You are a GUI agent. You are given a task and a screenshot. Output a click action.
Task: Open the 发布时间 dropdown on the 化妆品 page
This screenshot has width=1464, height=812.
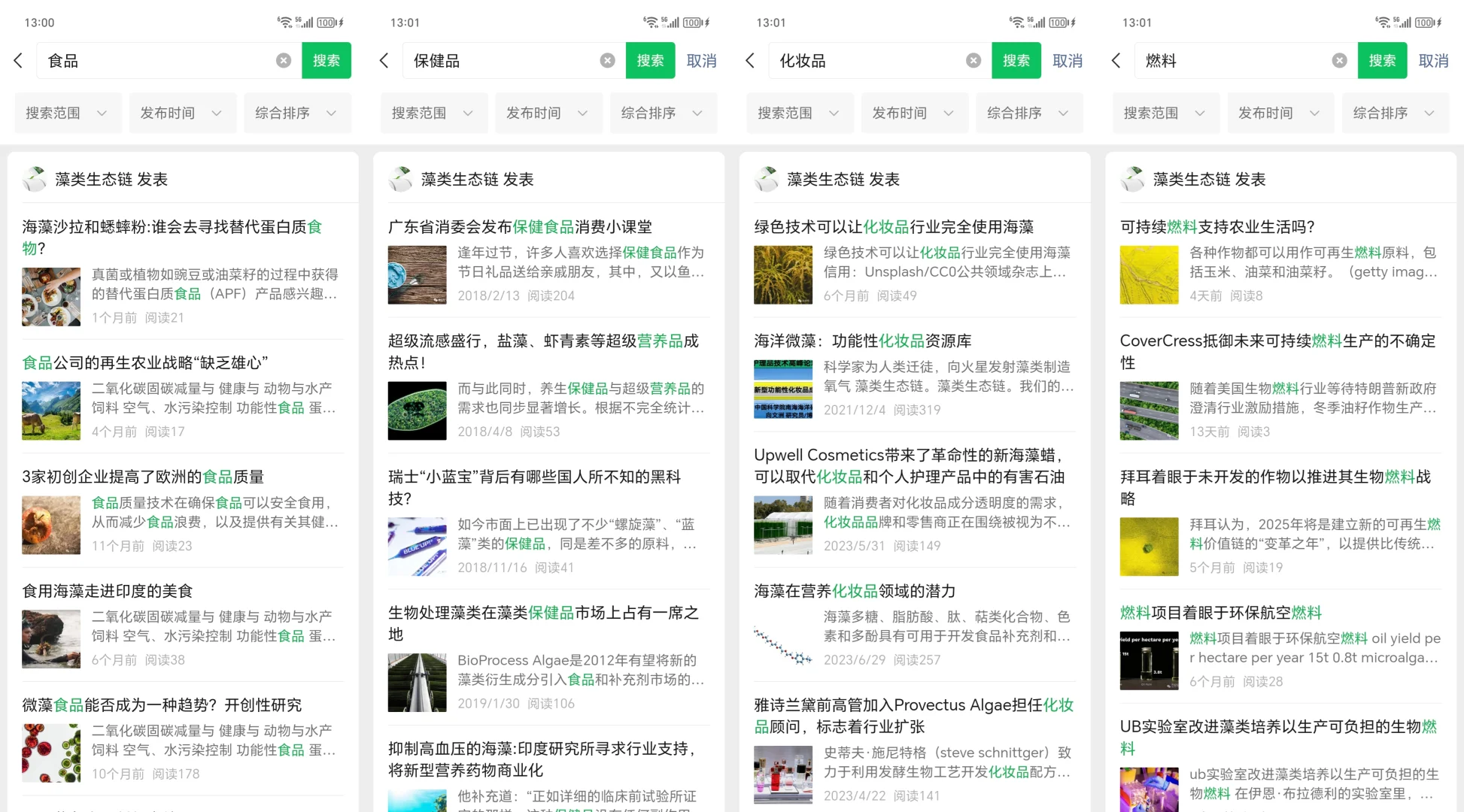[x=915, y=113]
